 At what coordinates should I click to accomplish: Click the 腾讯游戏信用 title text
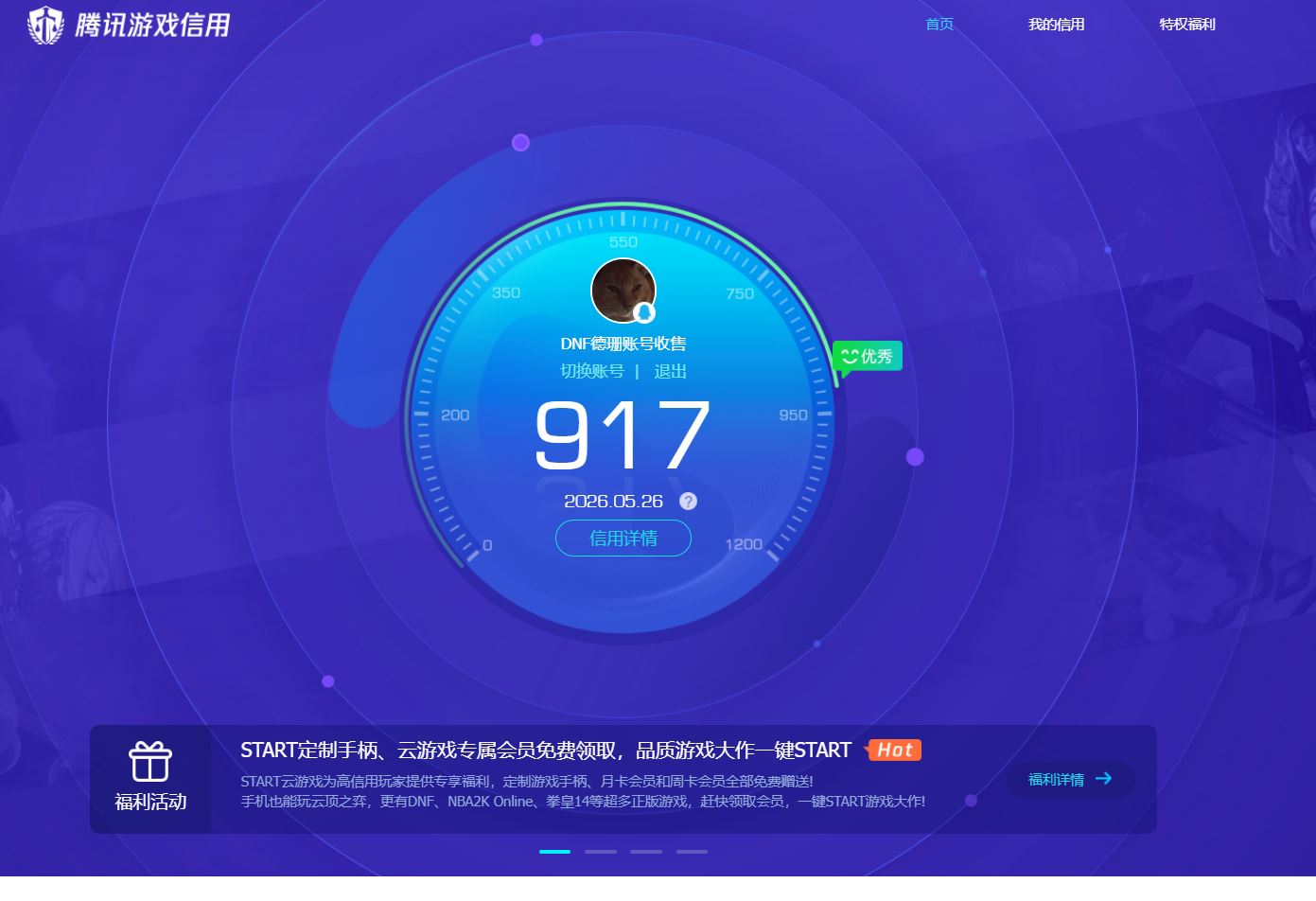[x=152, y=26]
